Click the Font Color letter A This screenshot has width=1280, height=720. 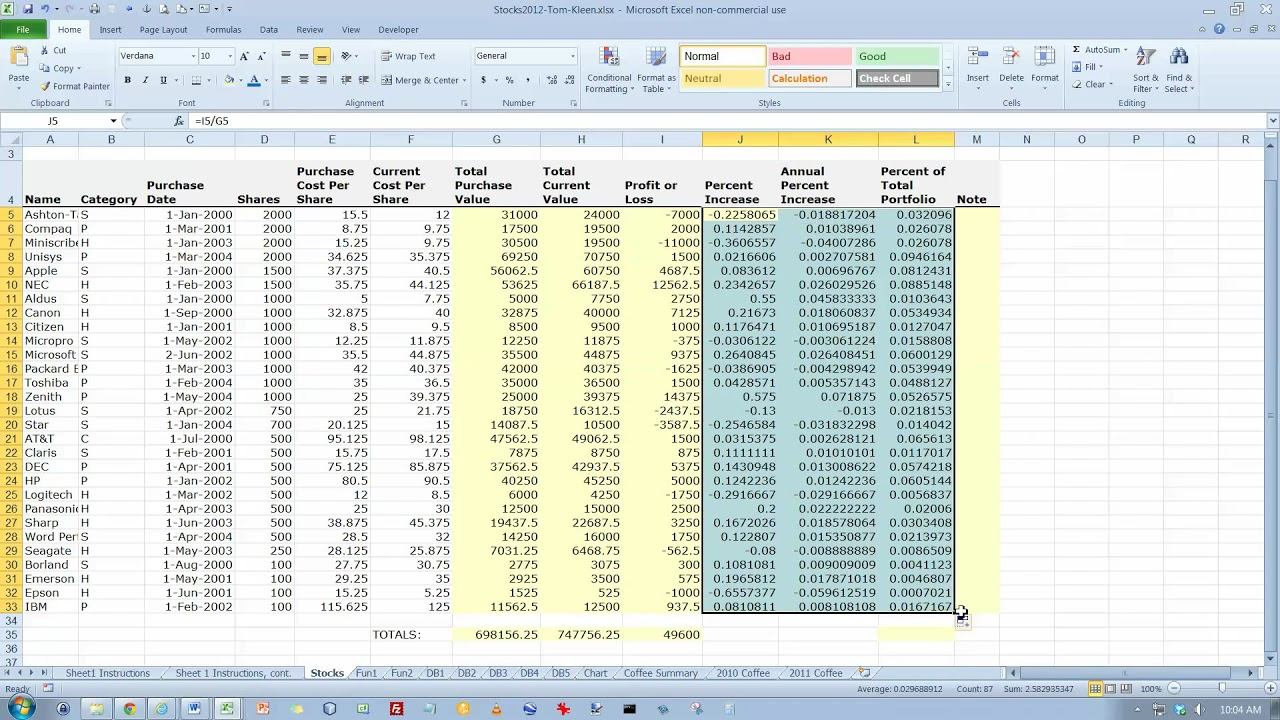tap(254, 80)
